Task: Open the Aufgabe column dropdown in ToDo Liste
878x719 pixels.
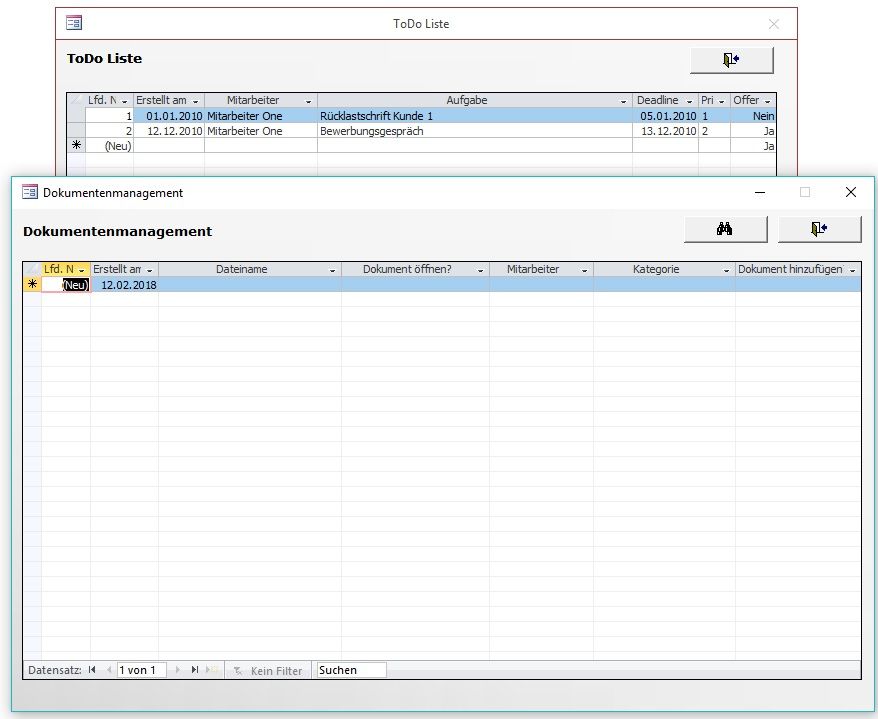Action: pos(624,101)
